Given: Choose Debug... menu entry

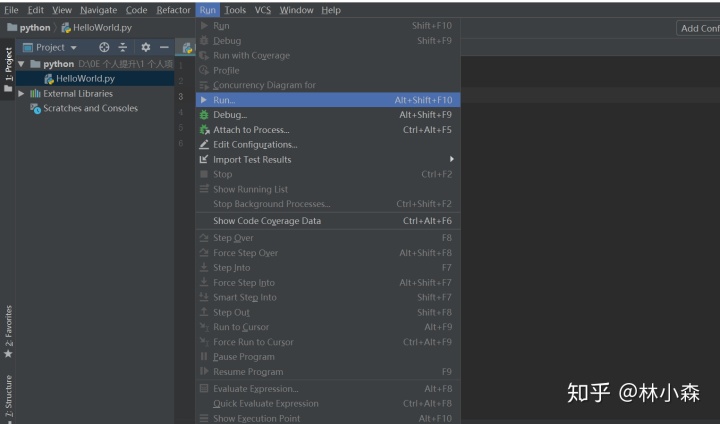Looking at the screenshot, I should click(x=328, y=115).
